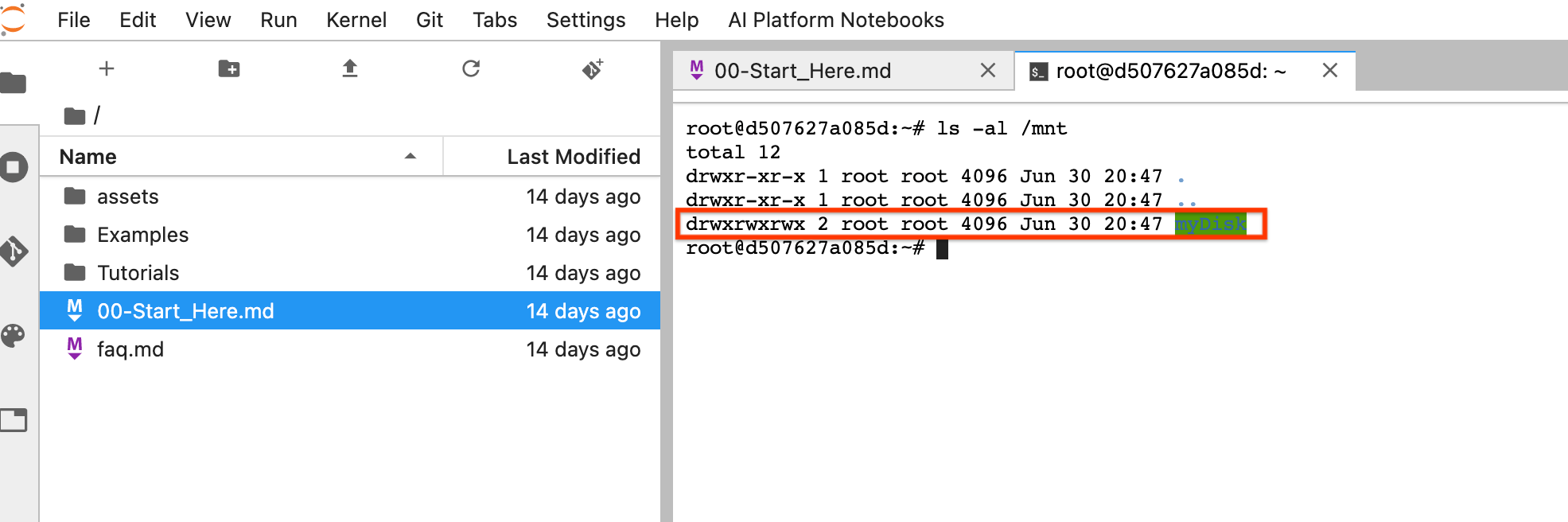Refresh the file list
This screenshot has width=1568, height=522.
pos(471,69)
